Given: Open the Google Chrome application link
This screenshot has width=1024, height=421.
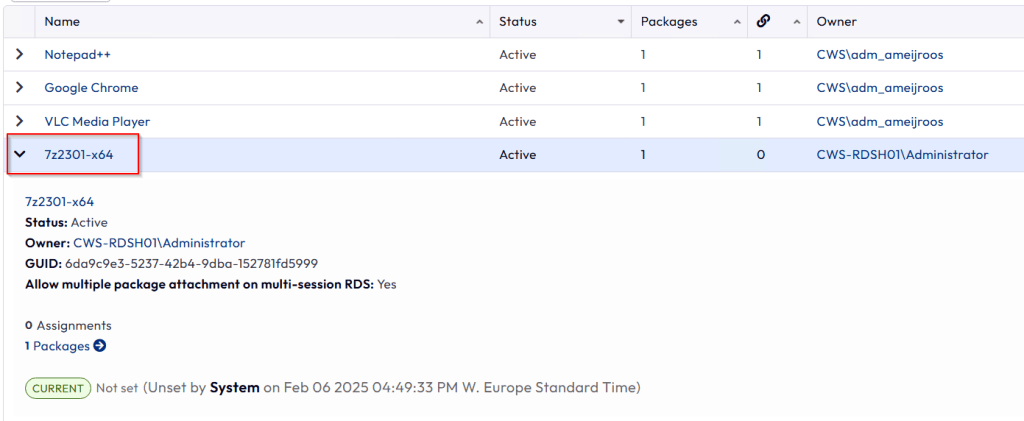Looking at the screenshot, I should 91,88.
